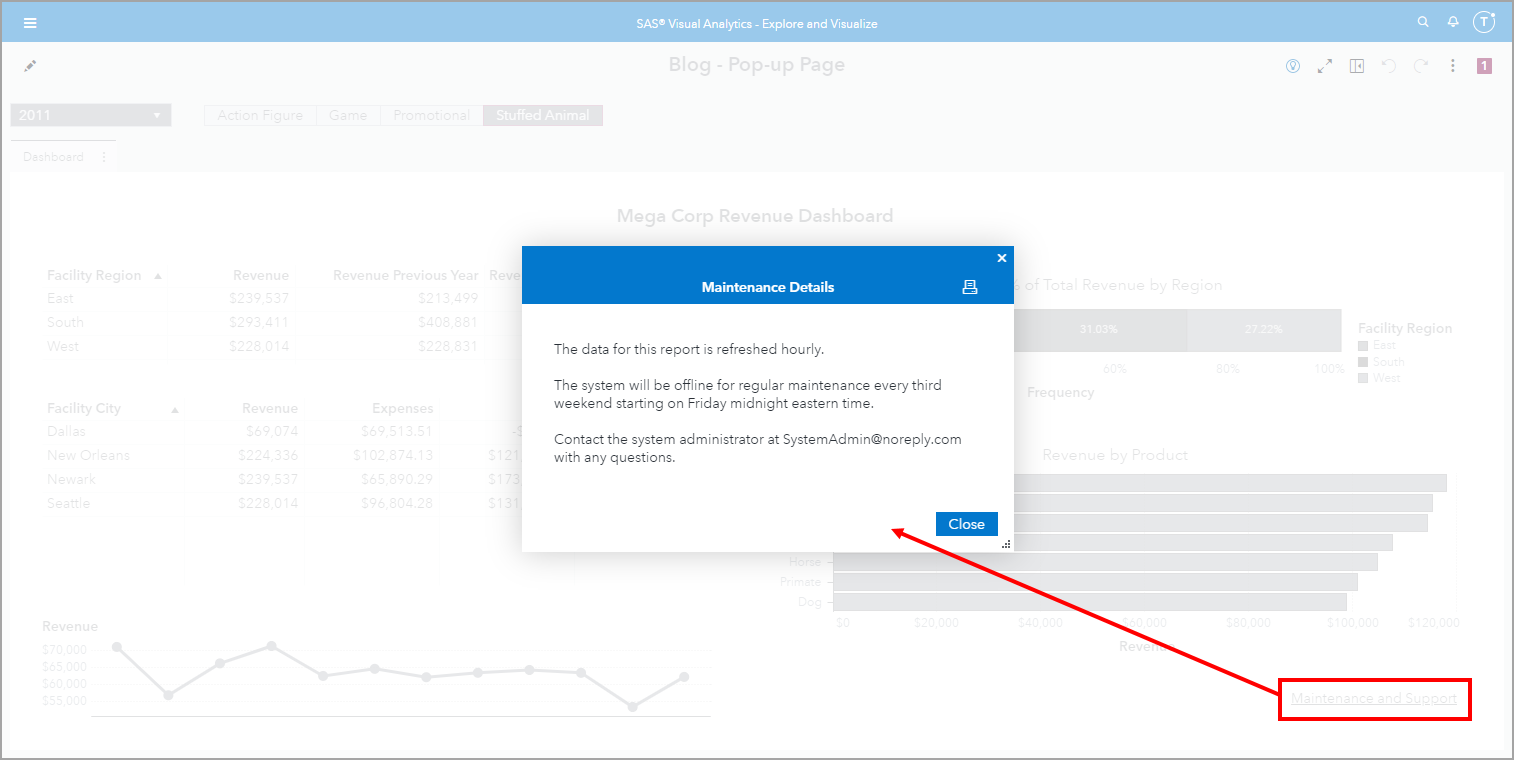Screen dimensions: 1514x760
Task: Close the Maintenance Details popup
Action: coord(966,523)
